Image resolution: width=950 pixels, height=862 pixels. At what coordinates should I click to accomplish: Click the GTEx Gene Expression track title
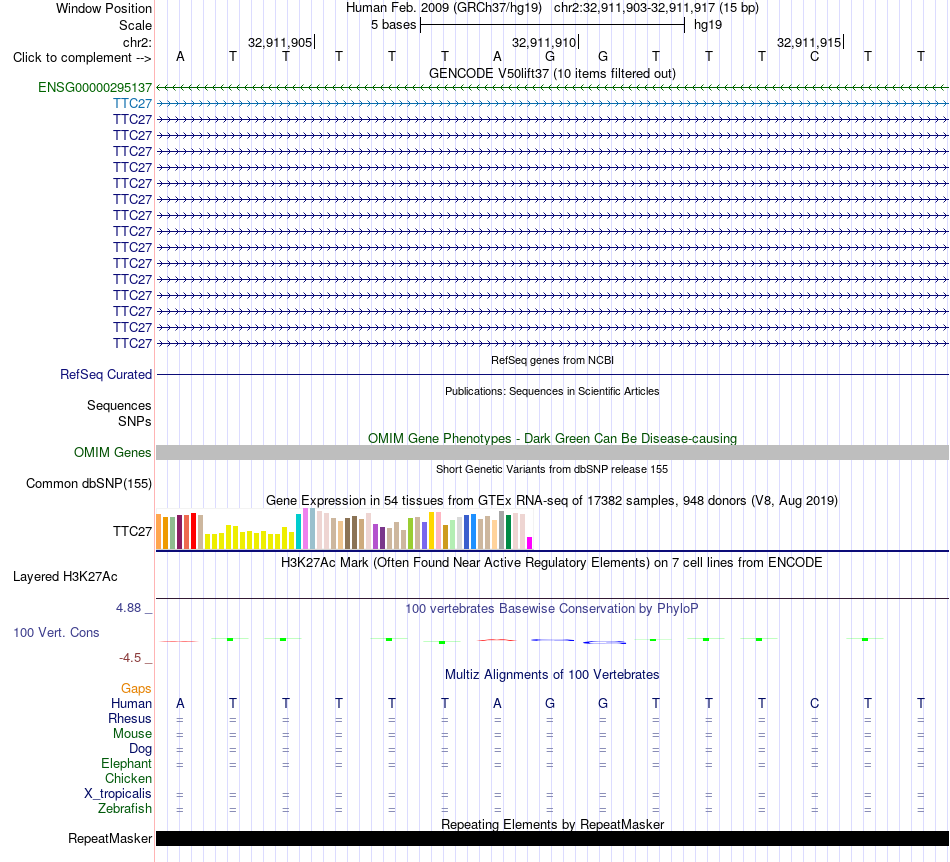click(552, 500)
